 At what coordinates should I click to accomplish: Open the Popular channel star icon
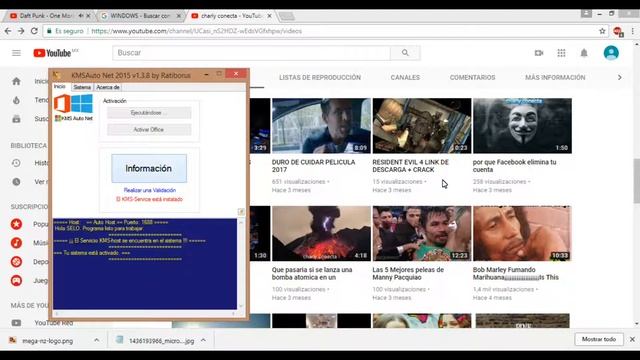[16, 224]
